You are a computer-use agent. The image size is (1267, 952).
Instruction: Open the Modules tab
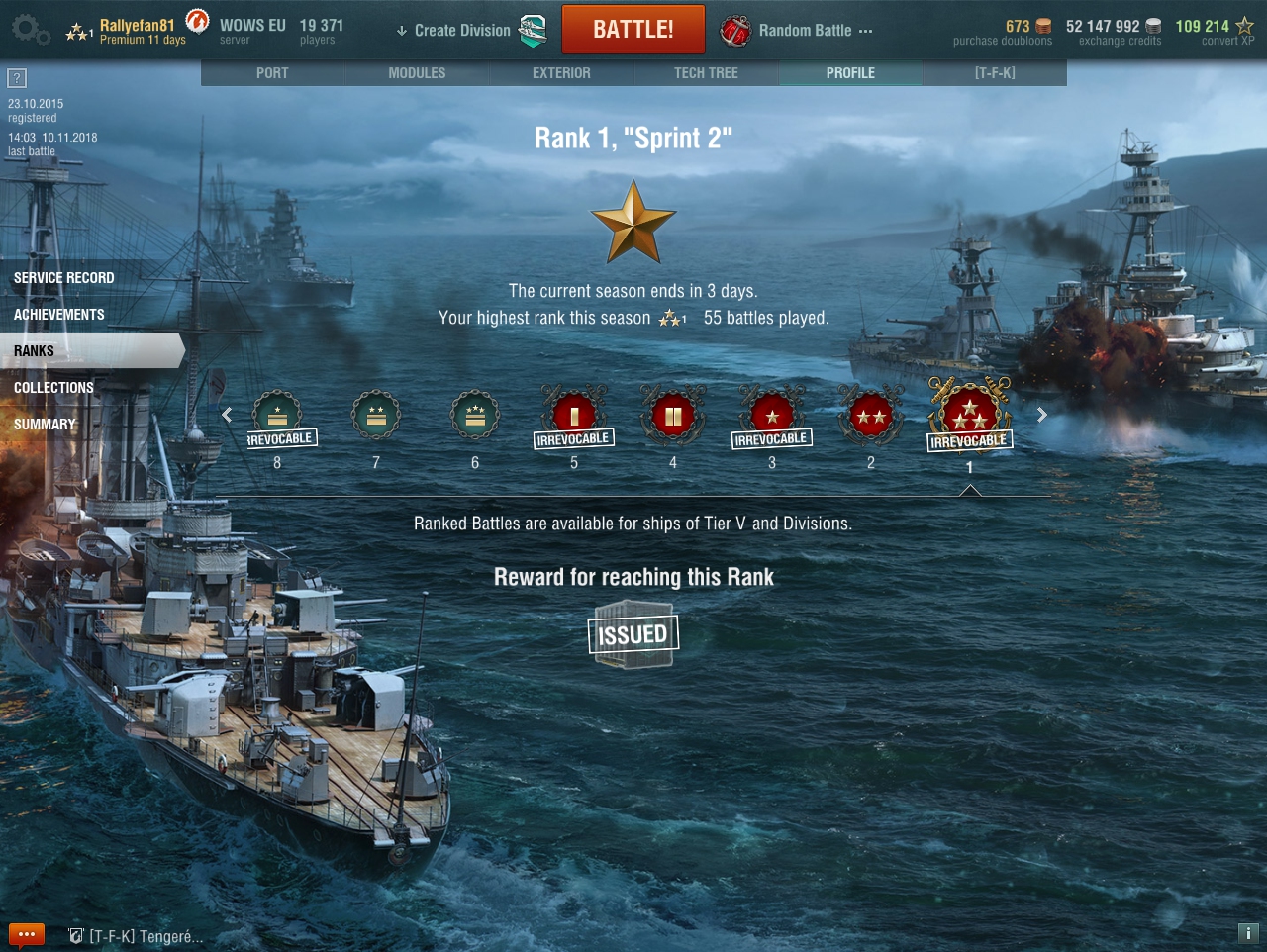tap(417, 73)
